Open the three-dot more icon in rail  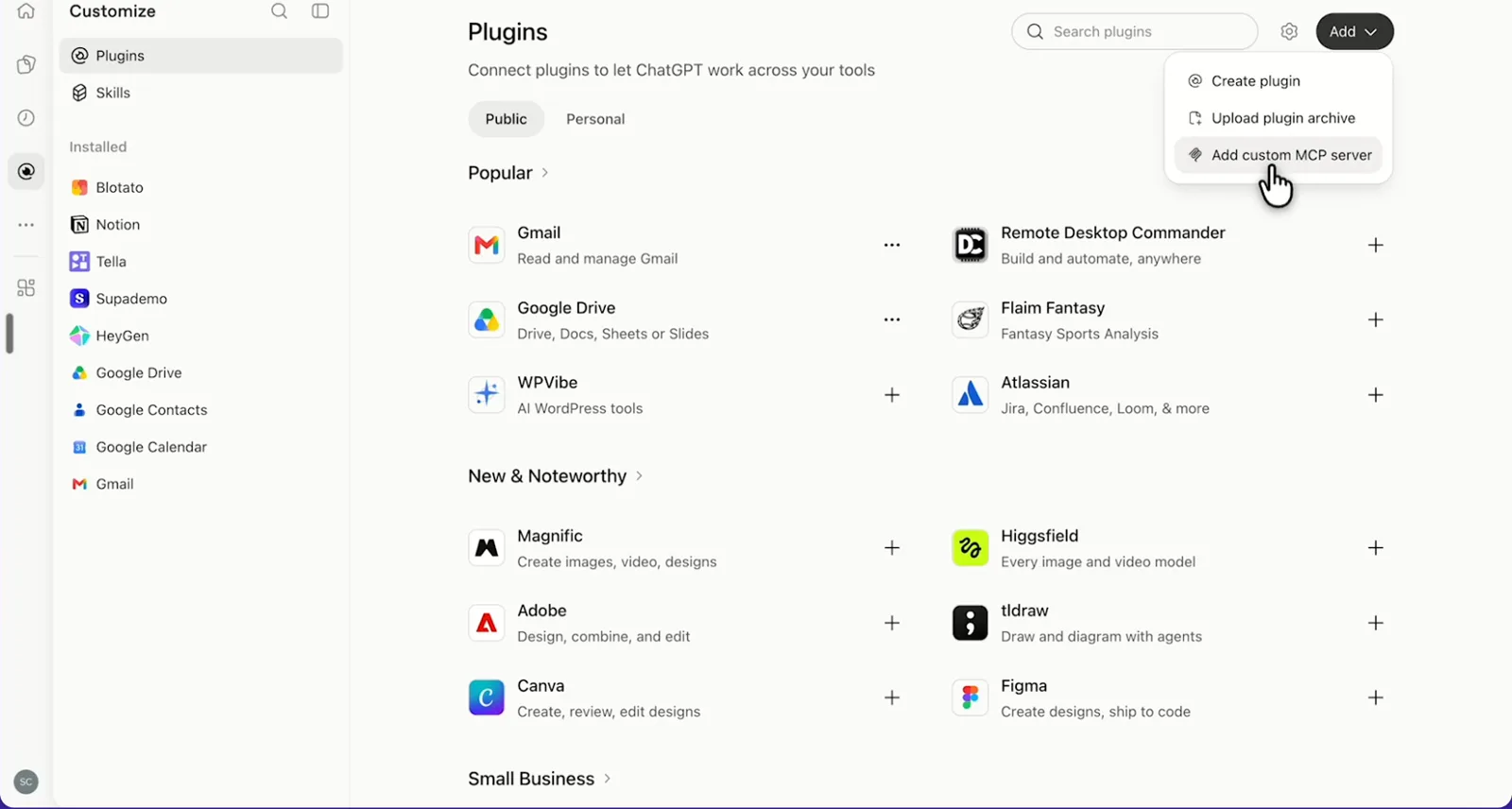click(x=26, y=225)
